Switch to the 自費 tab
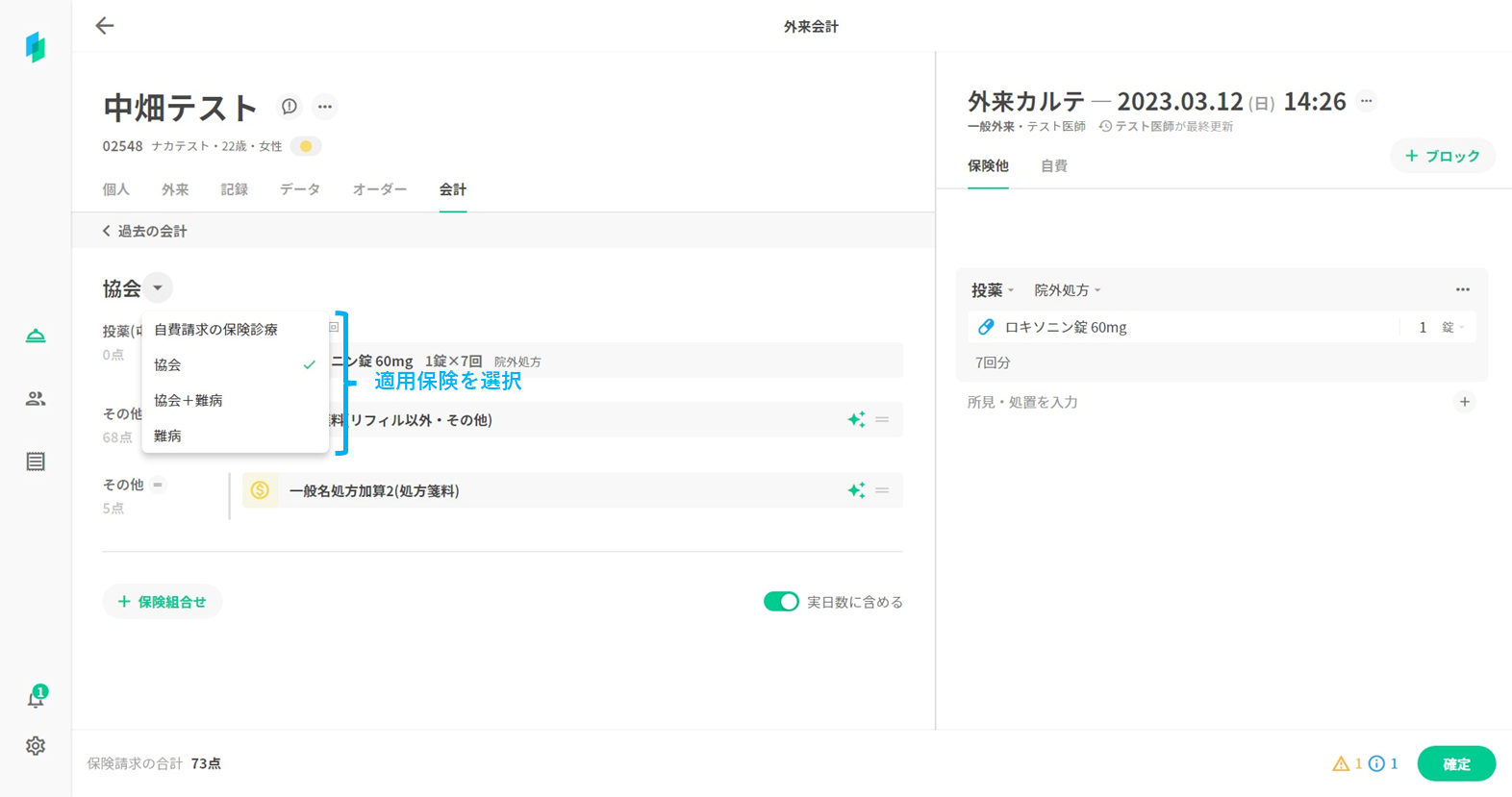The image size is (1512, 797). (x=1054, y=165)
